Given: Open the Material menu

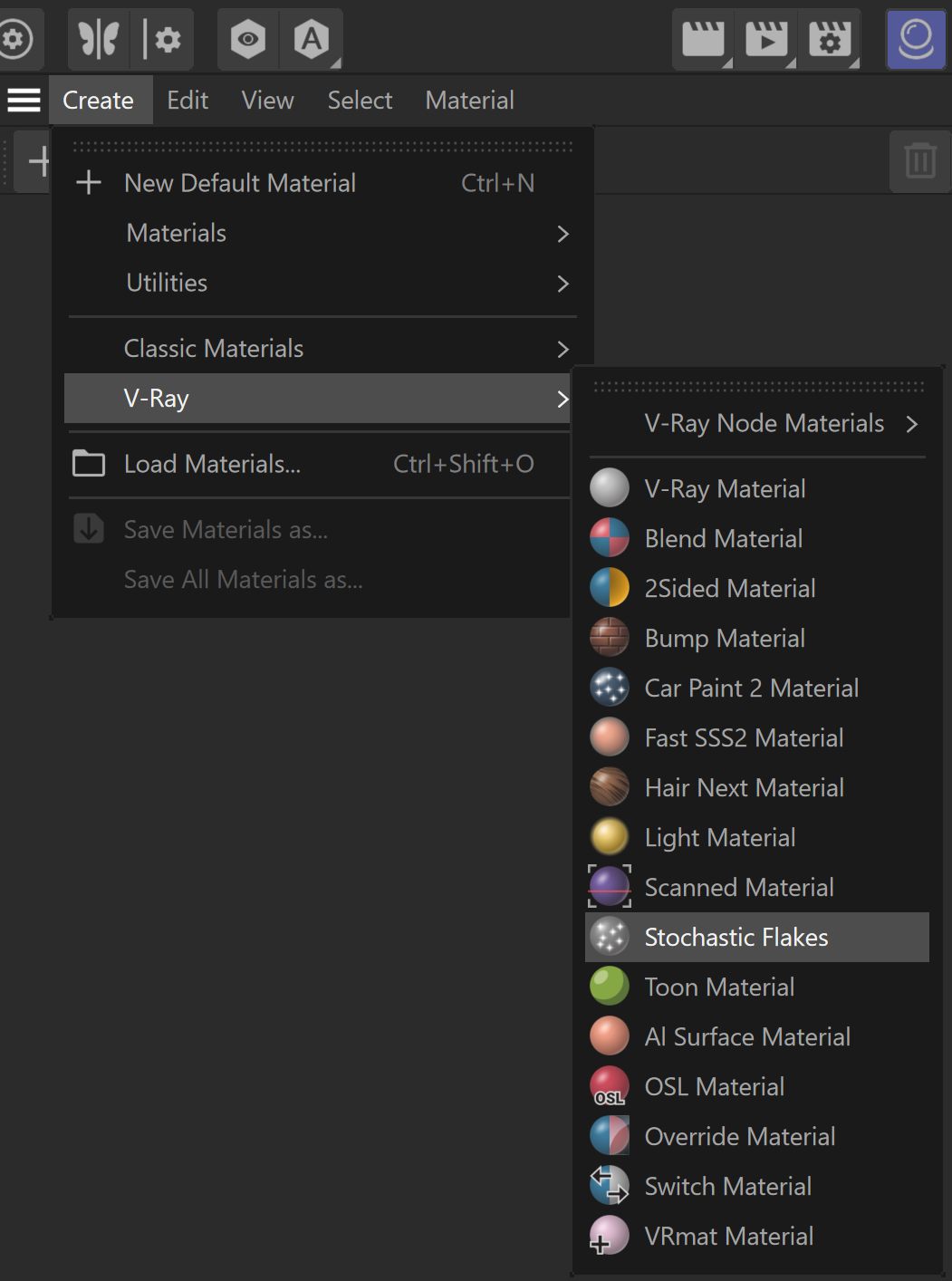Looking at the screenshot, I should tap(470, 100).
